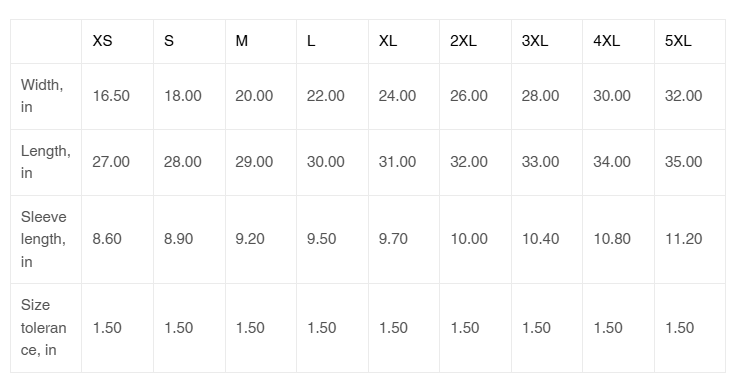
Task: Select the 22.00 width cell for L
Action: [332, 96]
